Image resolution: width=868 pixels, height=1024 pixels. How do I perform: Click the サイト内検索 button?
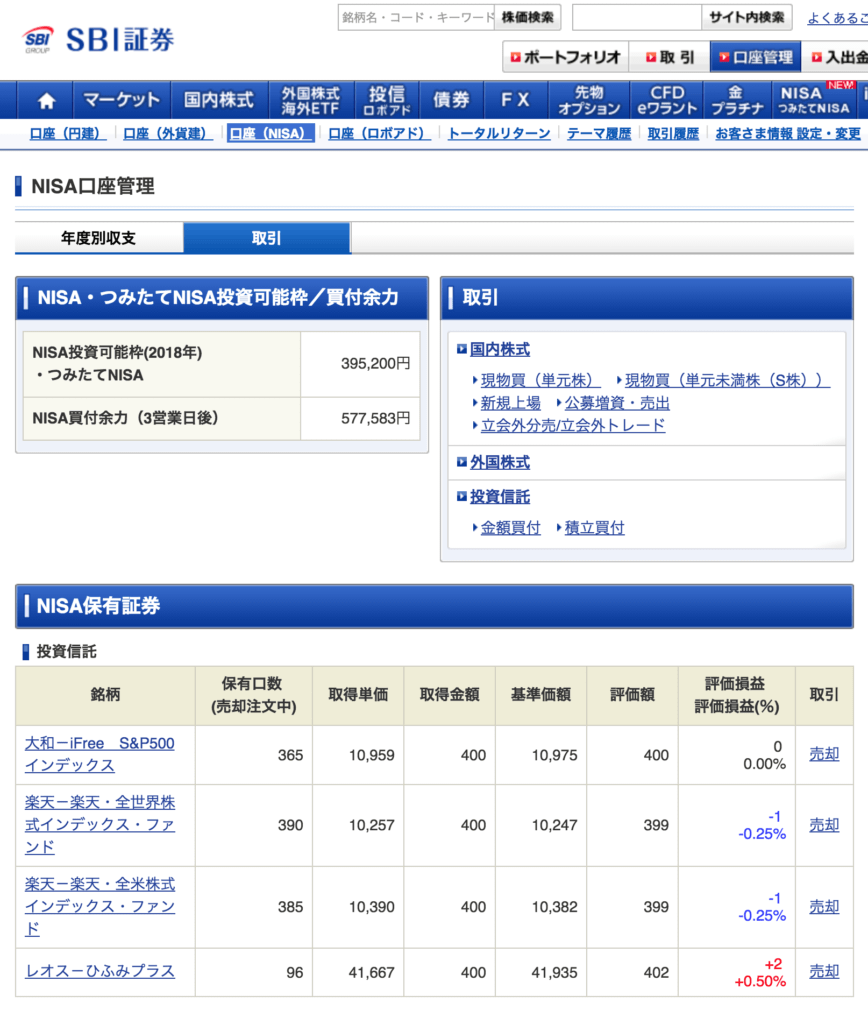747,18
